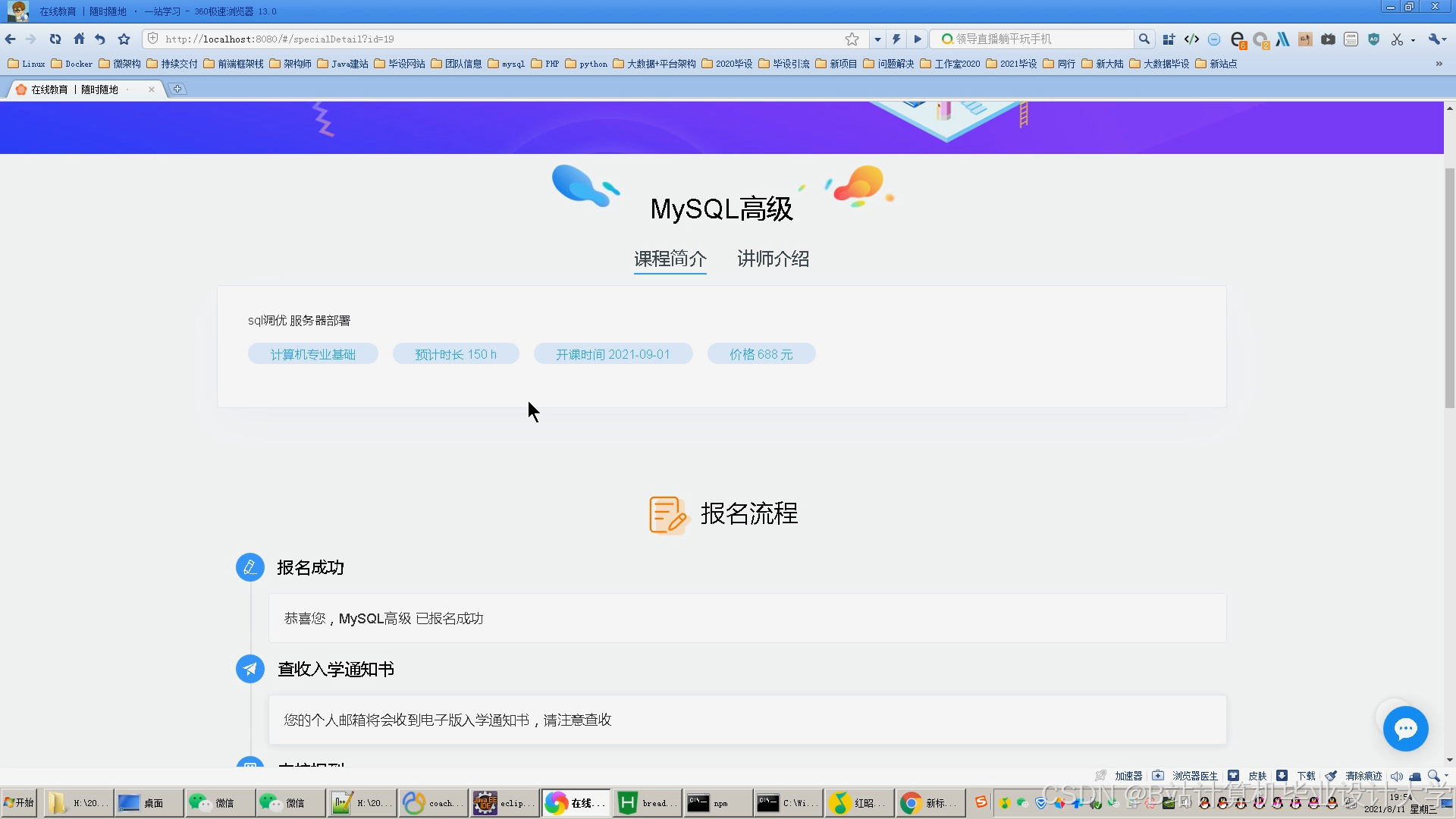Open the Docker bookmarks folder
The height and width of the screenshot is (819, 1456).
[72, 64]
